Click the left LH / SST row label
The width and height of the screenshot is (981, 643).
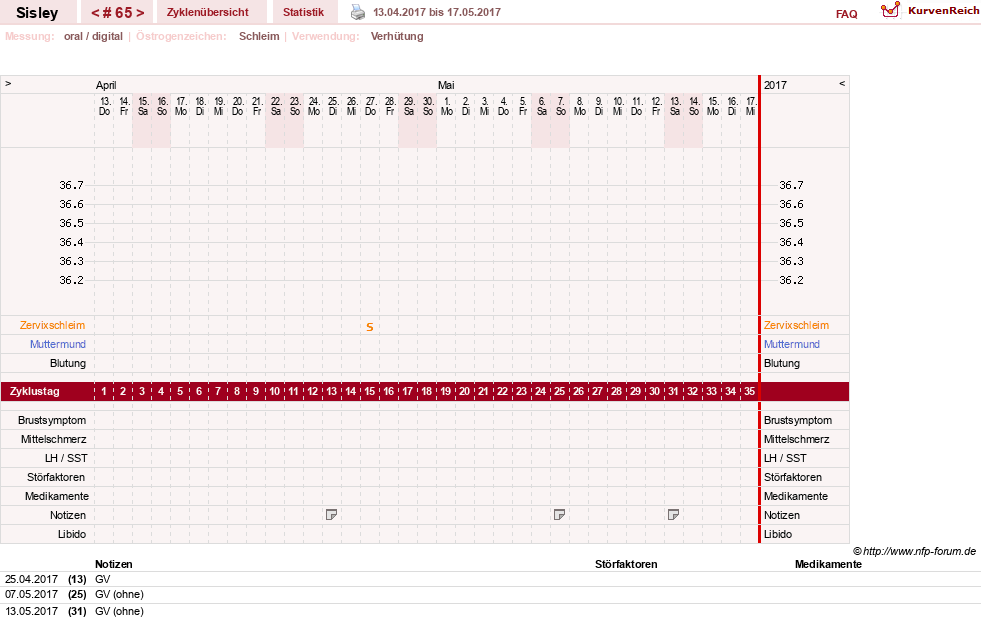66,458
